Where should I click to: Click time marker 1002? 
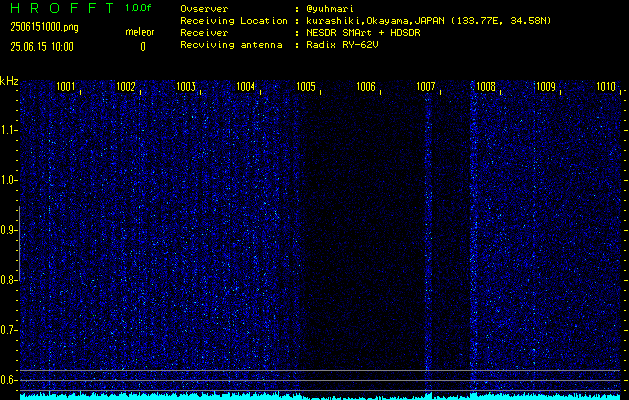click(126, 86)
